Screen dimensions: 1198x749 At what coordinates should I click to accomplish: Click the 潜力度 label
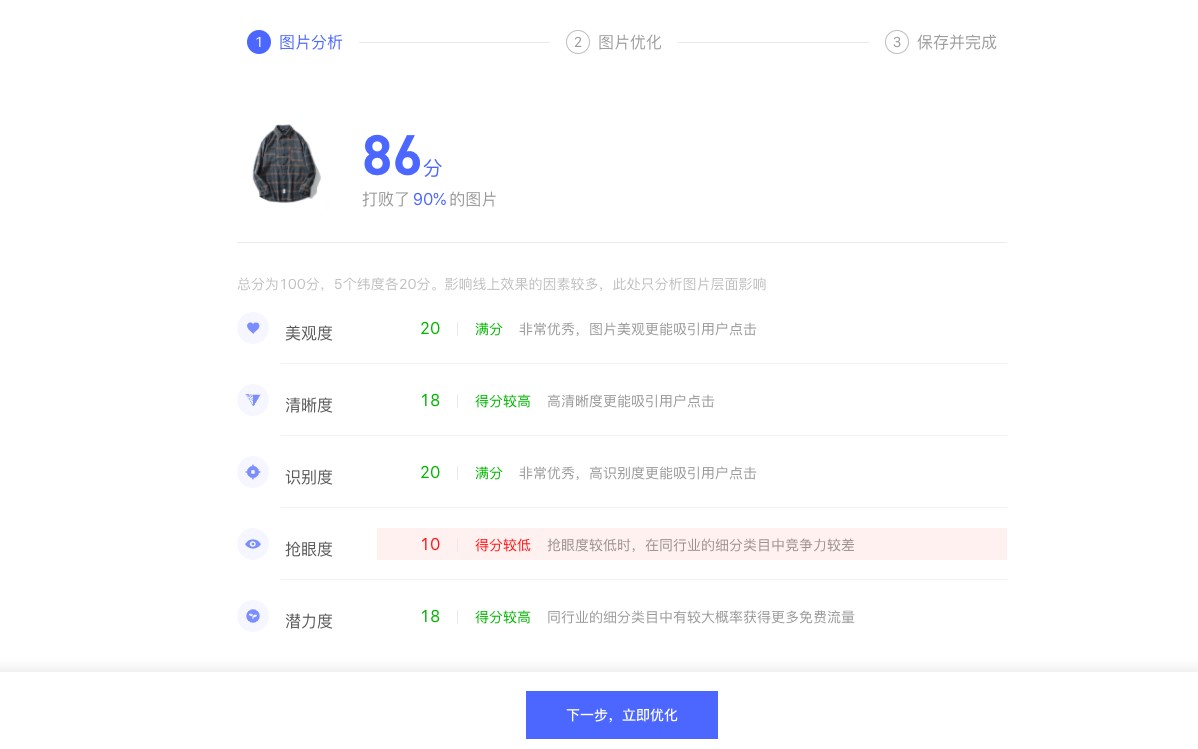[x=309, y=621]
